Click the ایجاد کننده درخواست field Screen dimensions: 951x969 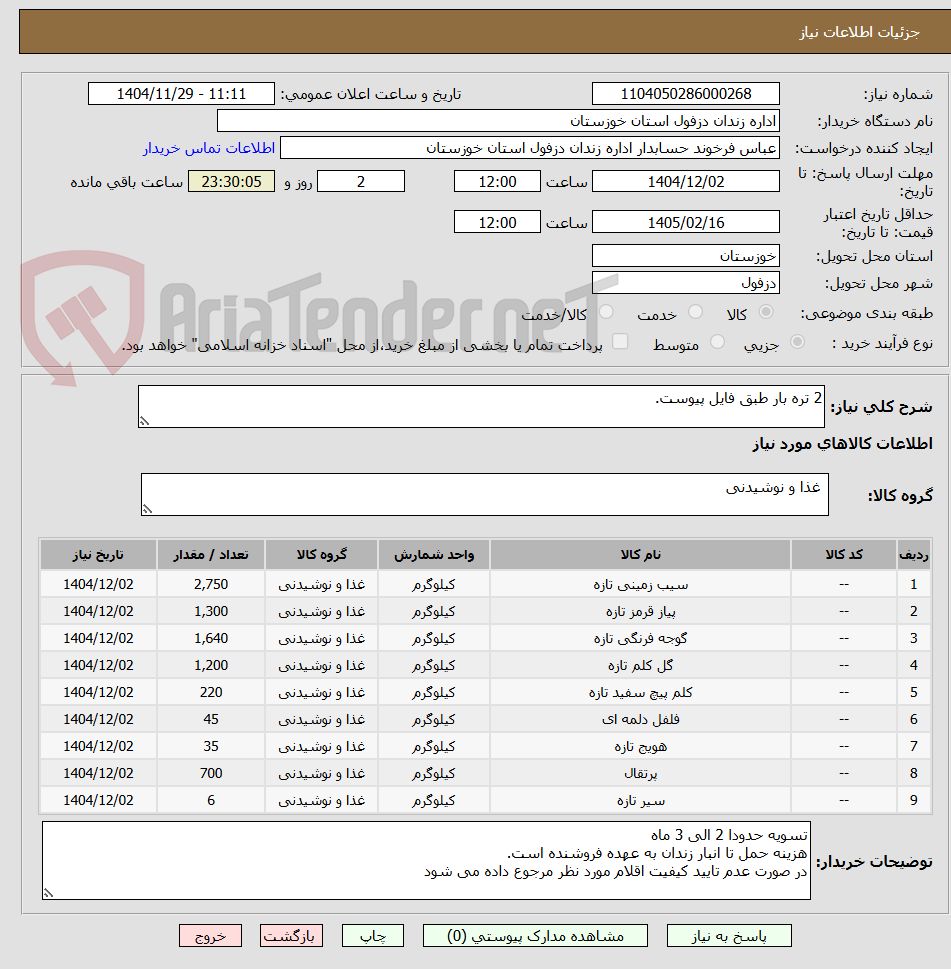(530, 148)
